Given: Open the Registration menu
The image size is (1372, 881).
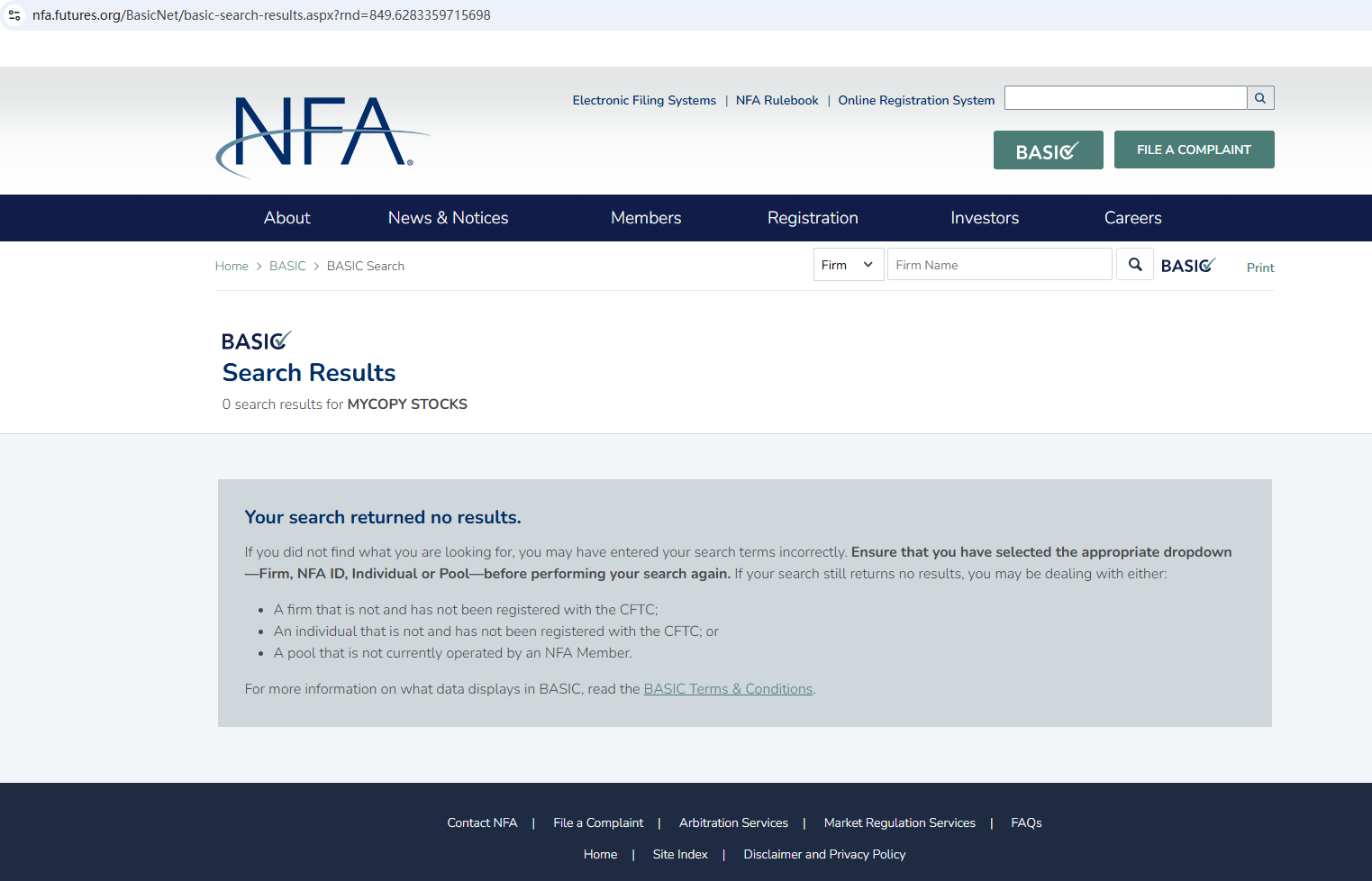Looking at the screenshot, I should (x=813, y=218).
